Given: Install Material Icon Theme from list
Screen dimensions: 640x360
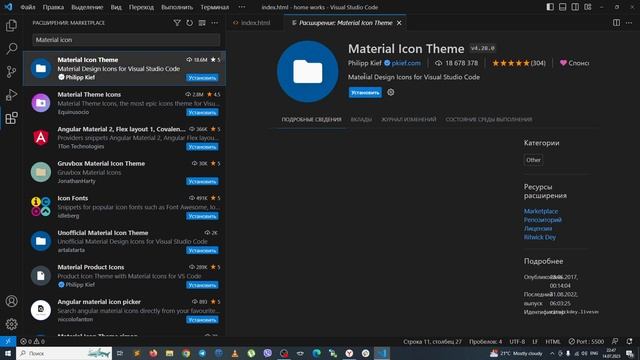Looking at the screenshot, I should tap(202, 78).
